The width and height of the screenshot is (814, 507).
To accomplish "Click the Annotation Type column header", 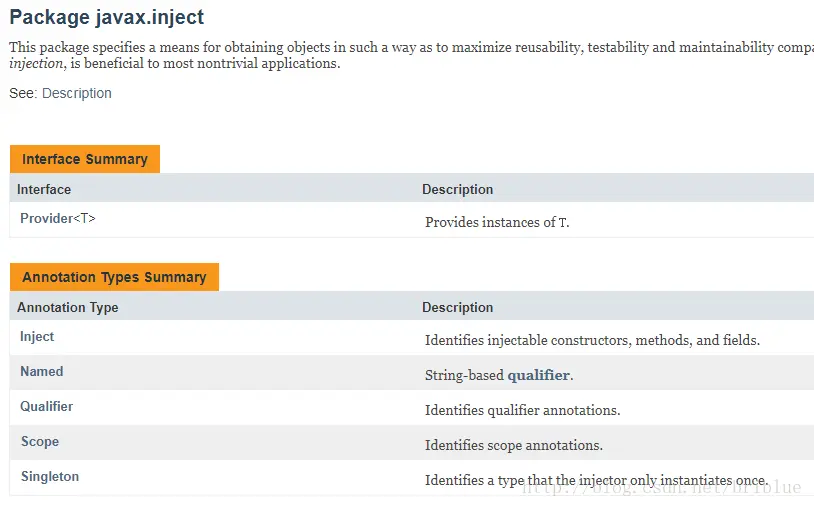I will [67, 307].
